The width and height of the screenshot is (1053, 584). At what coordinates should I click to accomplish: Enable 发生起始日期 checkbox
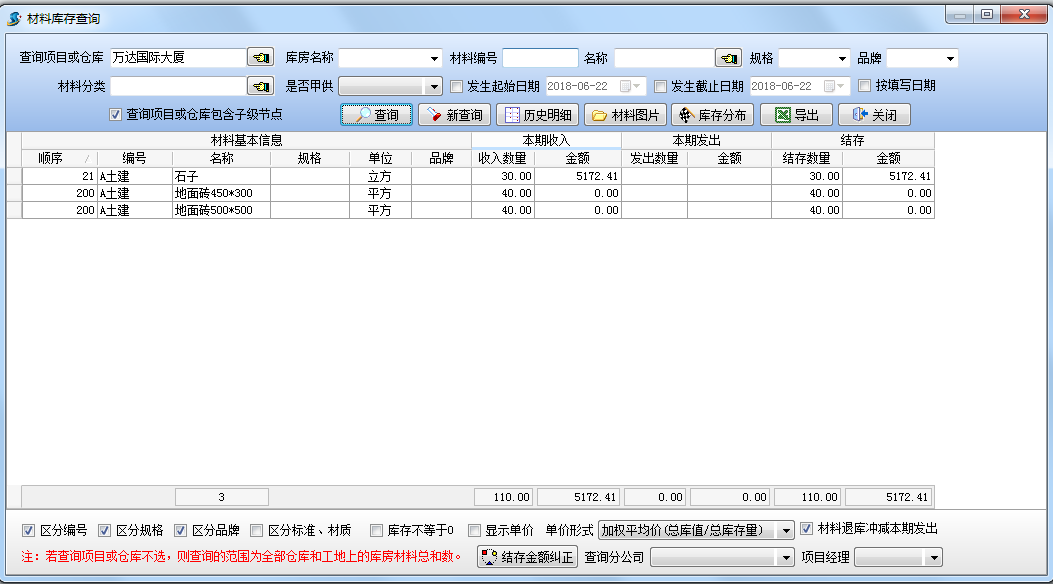tap(457, 86)
